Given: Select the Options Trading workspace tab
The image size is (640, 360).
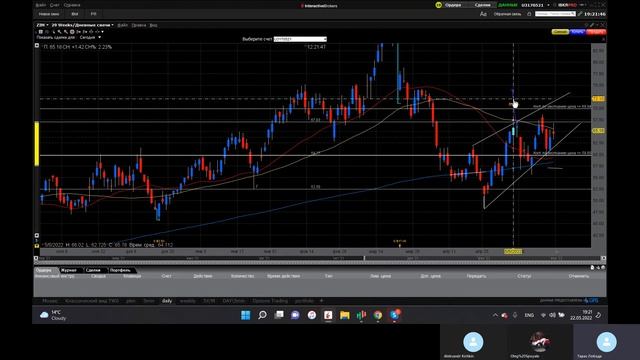Looking at the screenshot, I should 270,301.
